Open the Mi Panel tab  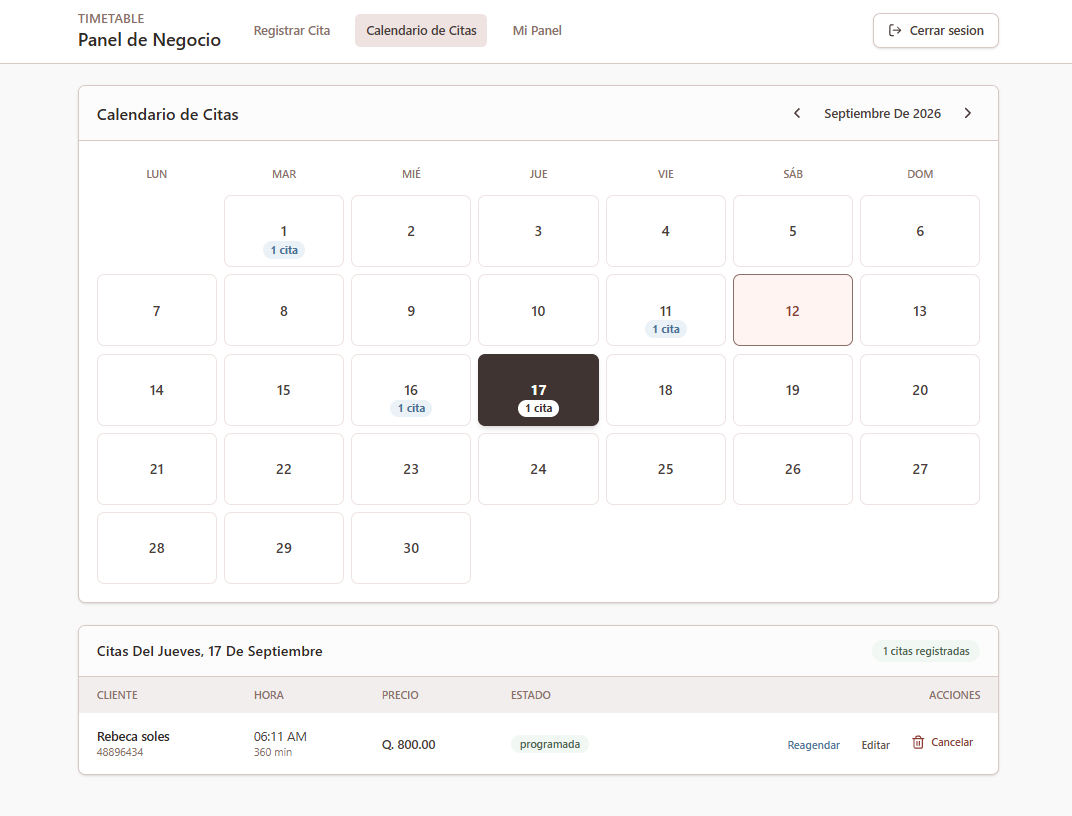click(x=537, y=31)
